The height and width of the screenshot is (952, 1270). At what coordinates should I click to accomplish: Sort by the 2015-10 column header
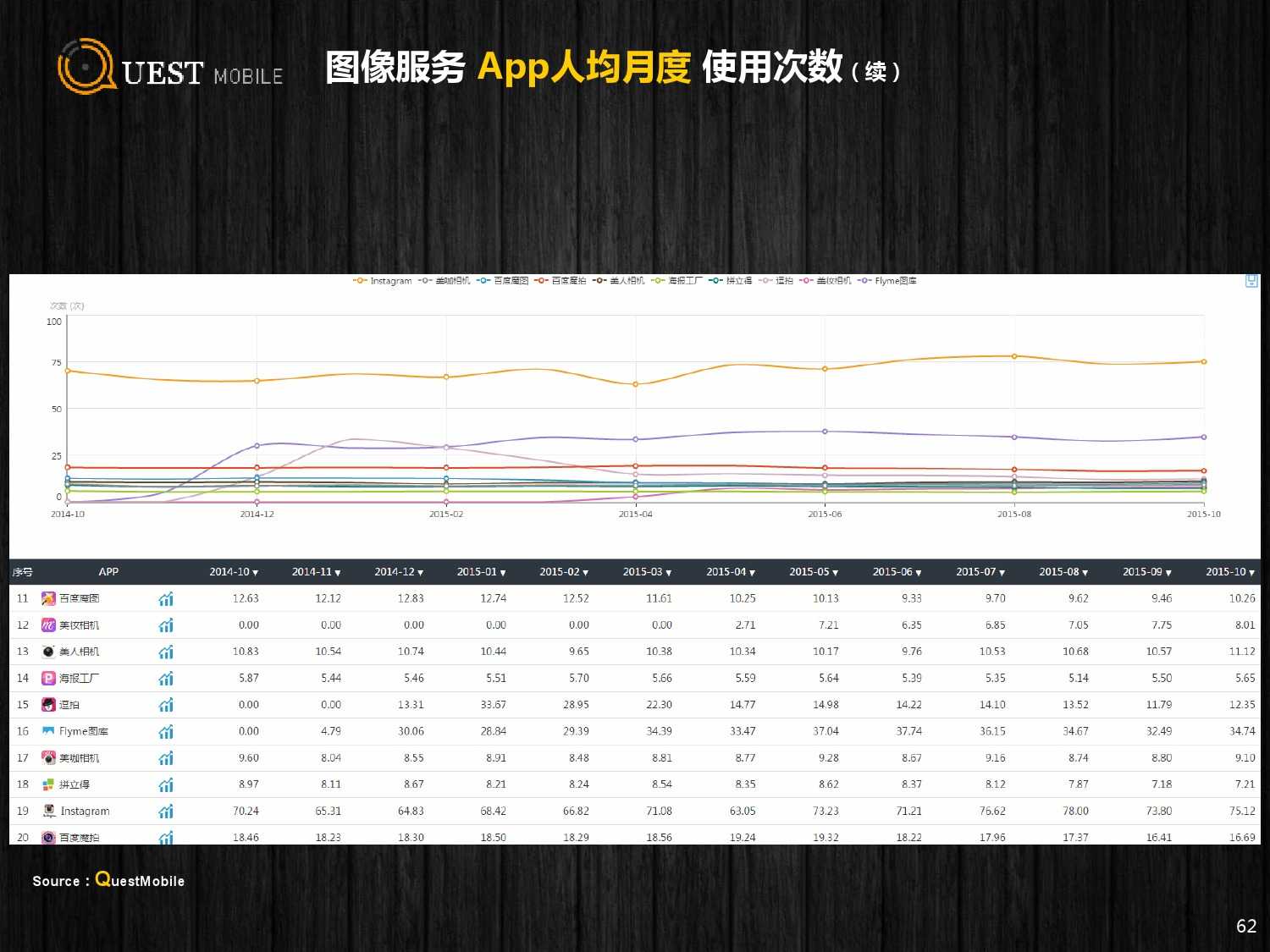pyautogui.click(x=1230, y=572)
